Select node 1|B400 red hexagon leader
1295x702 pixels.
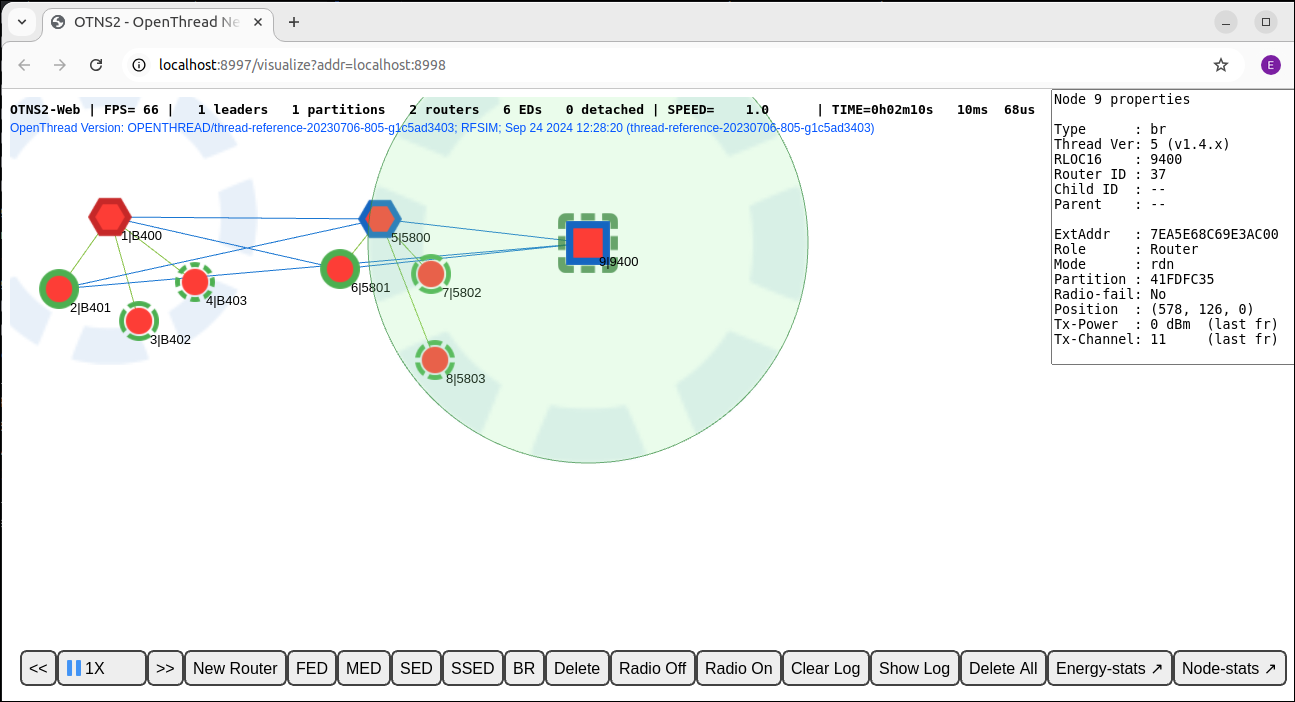(x=110, y=216)
